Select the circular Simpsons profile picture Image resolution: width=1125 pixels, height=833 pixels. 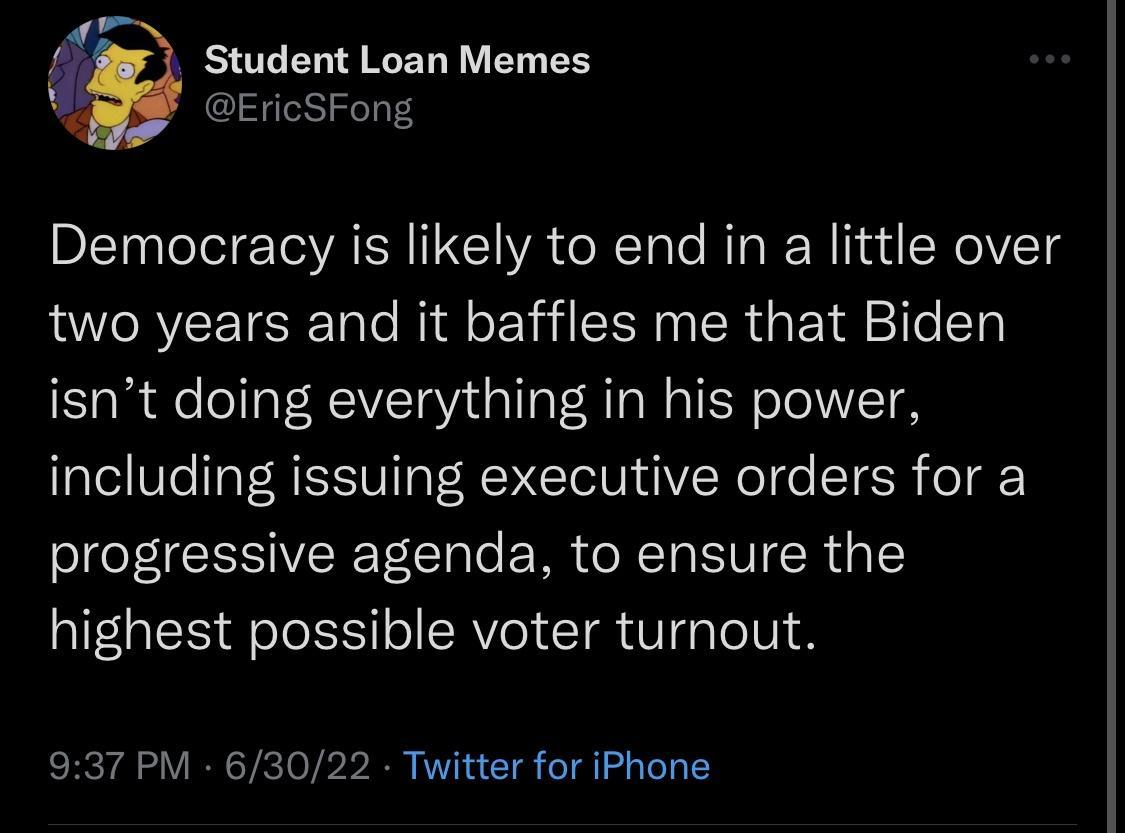[115, 82]
